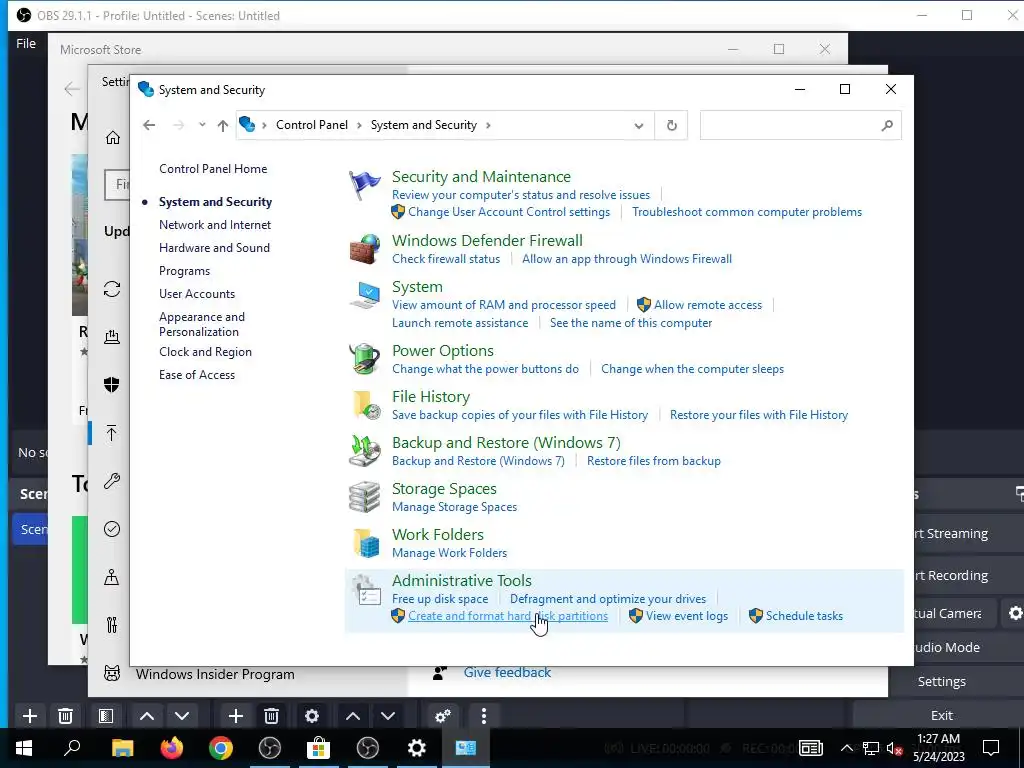Screen dimensions: 1024x768
Task: Click OBS remove scene trash icon
Action: pos(65,716)
